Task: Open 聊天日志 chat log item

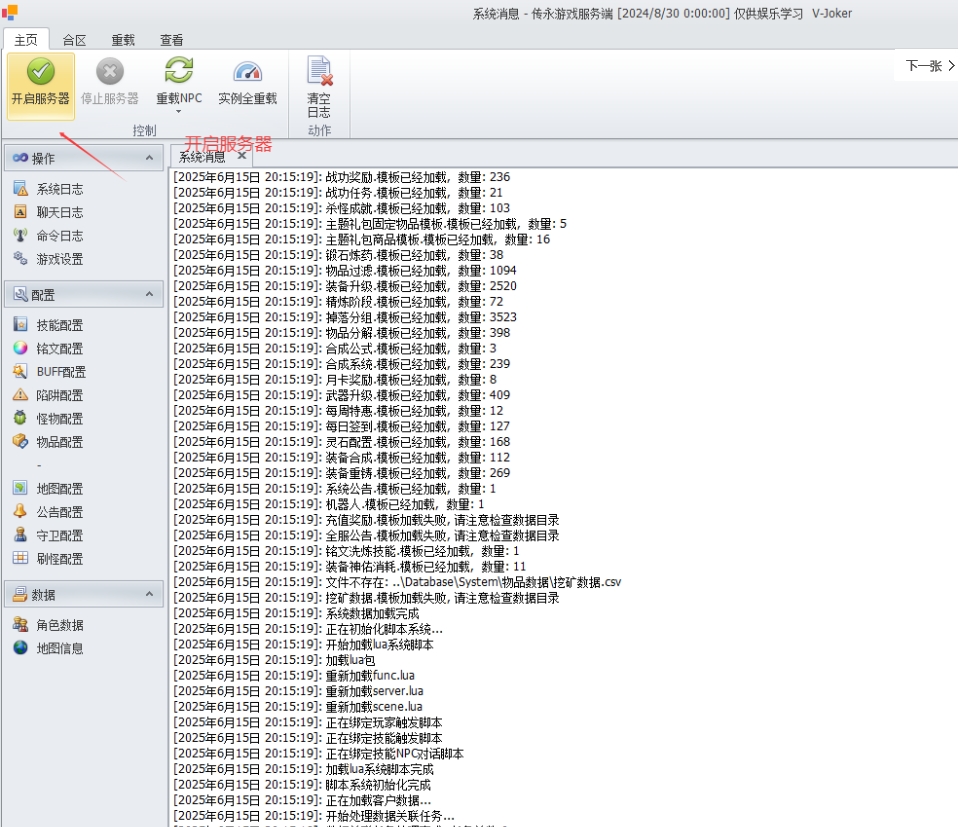Action: click(59, 212)
